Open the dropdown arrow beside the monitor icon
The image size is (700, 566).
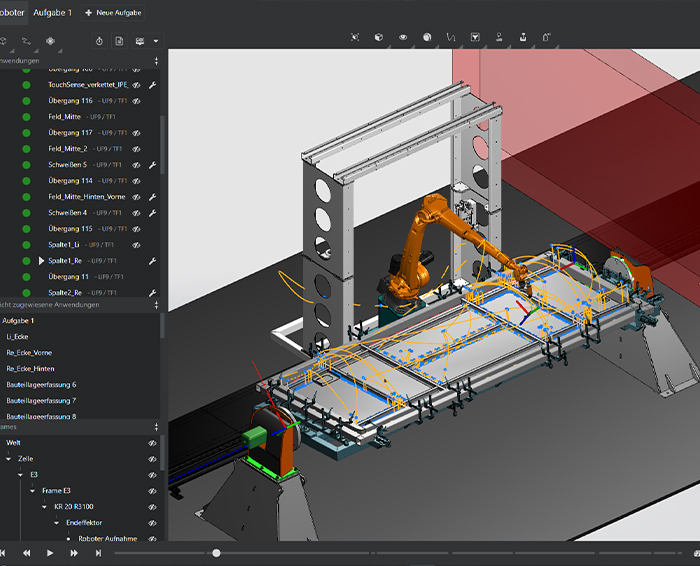click(x=155, y=42)
